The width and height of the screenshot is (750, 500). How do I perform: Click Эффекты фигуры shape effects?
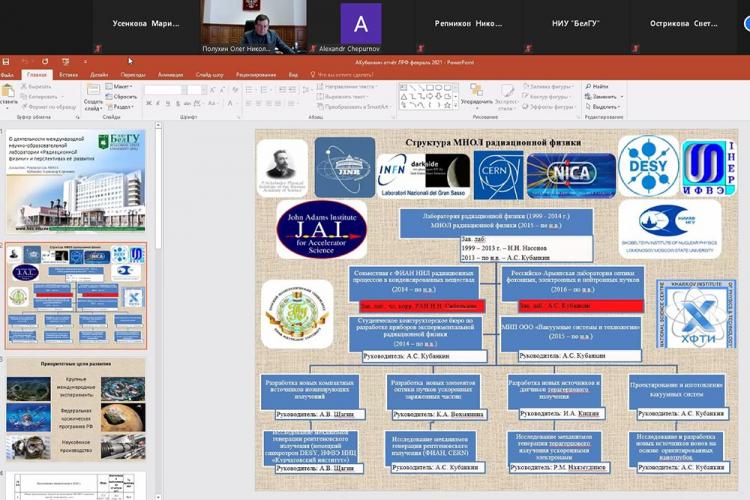(547, 106)
